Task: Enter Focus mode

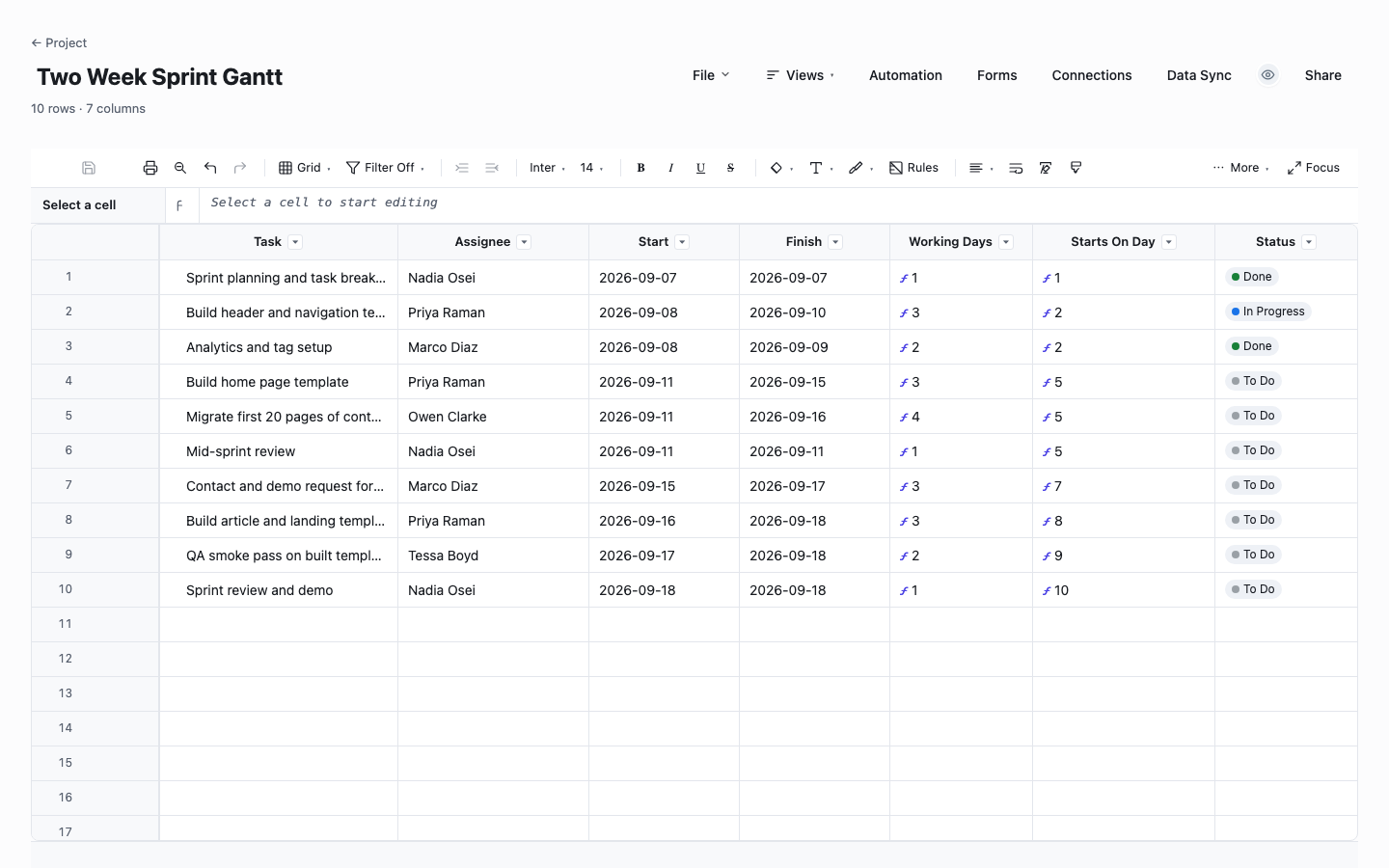Action: [1314, 168]
